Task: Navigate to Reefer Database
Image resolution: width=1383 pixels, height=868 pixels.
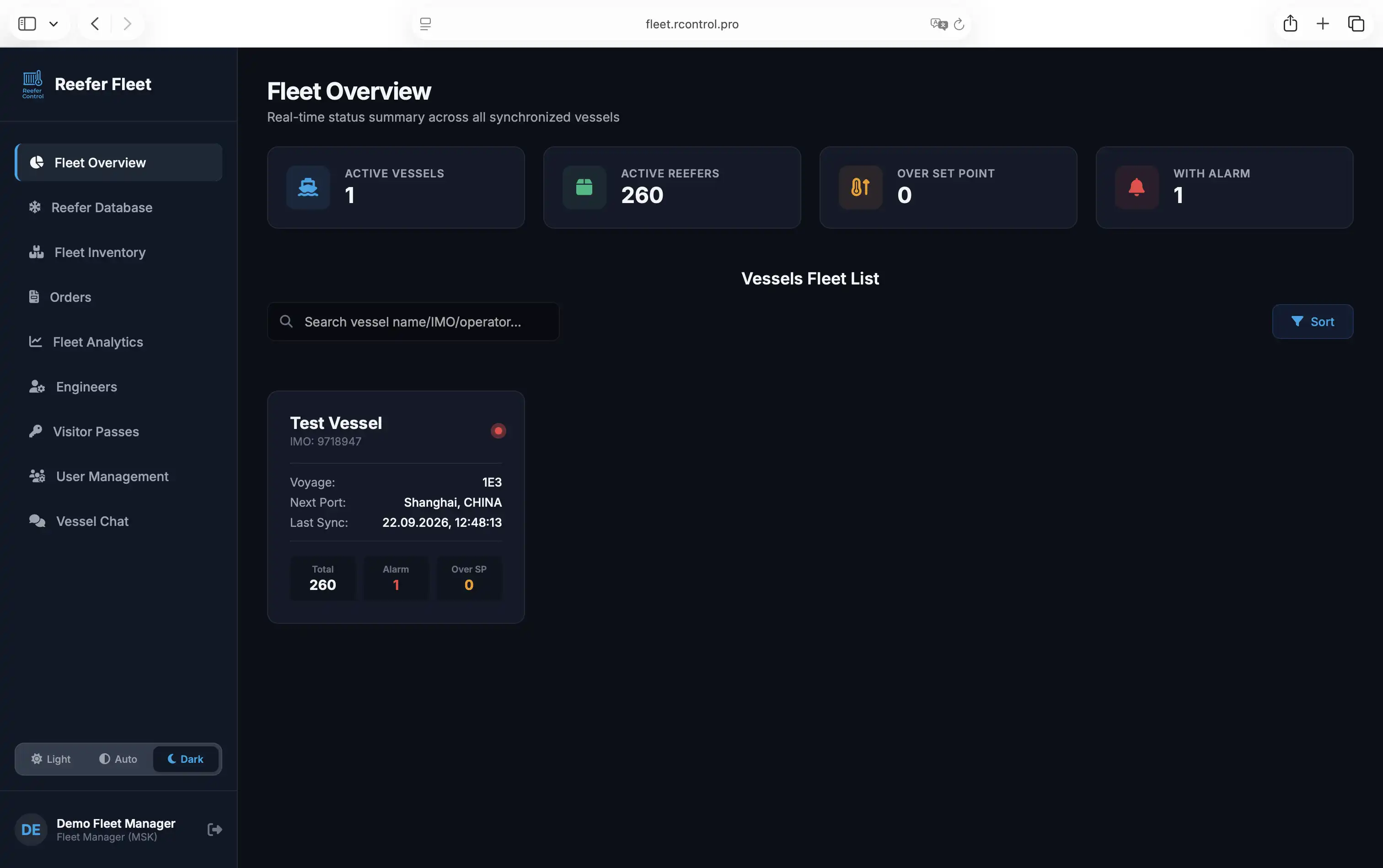Action: click(118, 207)
